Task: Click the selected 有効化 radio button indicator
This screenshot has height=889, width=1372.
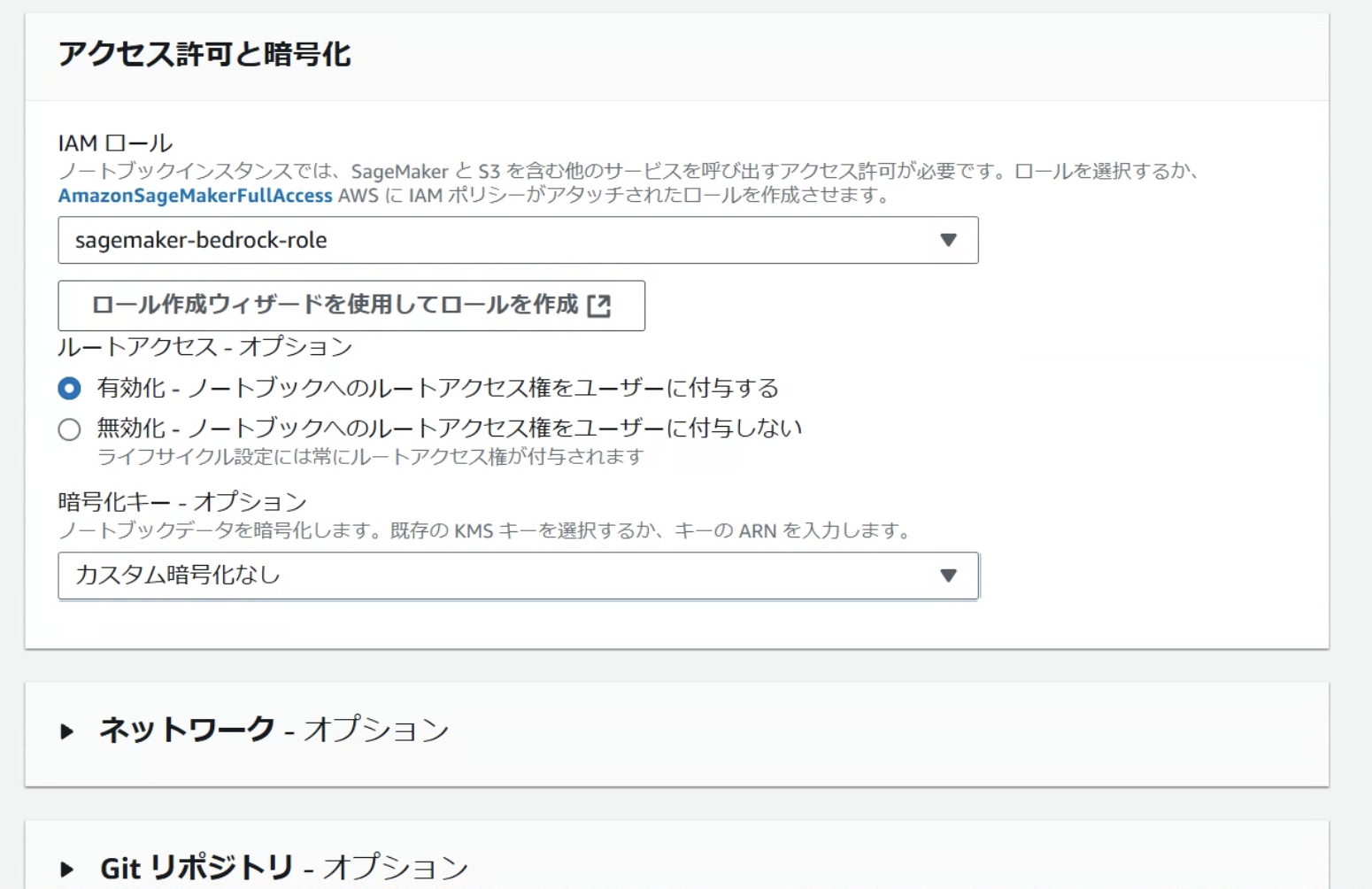Action: [69, 388]
